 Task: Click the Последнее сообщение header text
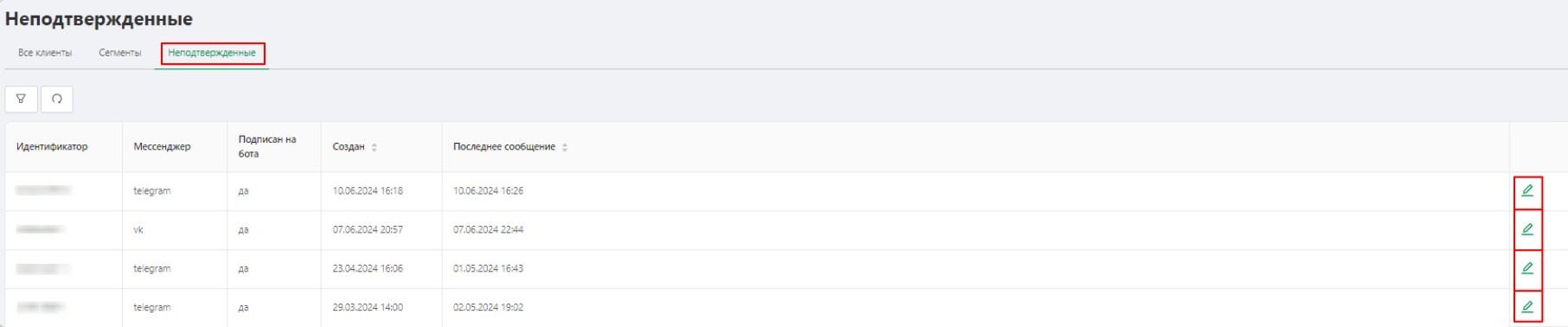(x=504, y=147)
